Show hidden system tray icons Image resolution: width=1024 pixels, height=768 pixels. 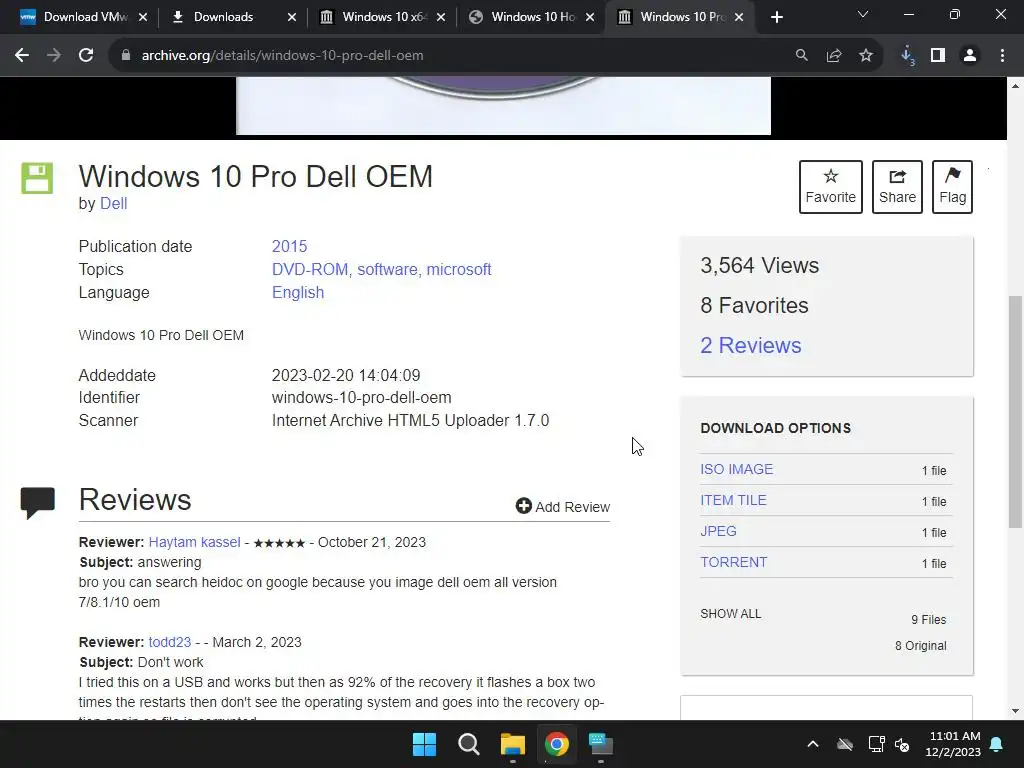click(813, 744)
